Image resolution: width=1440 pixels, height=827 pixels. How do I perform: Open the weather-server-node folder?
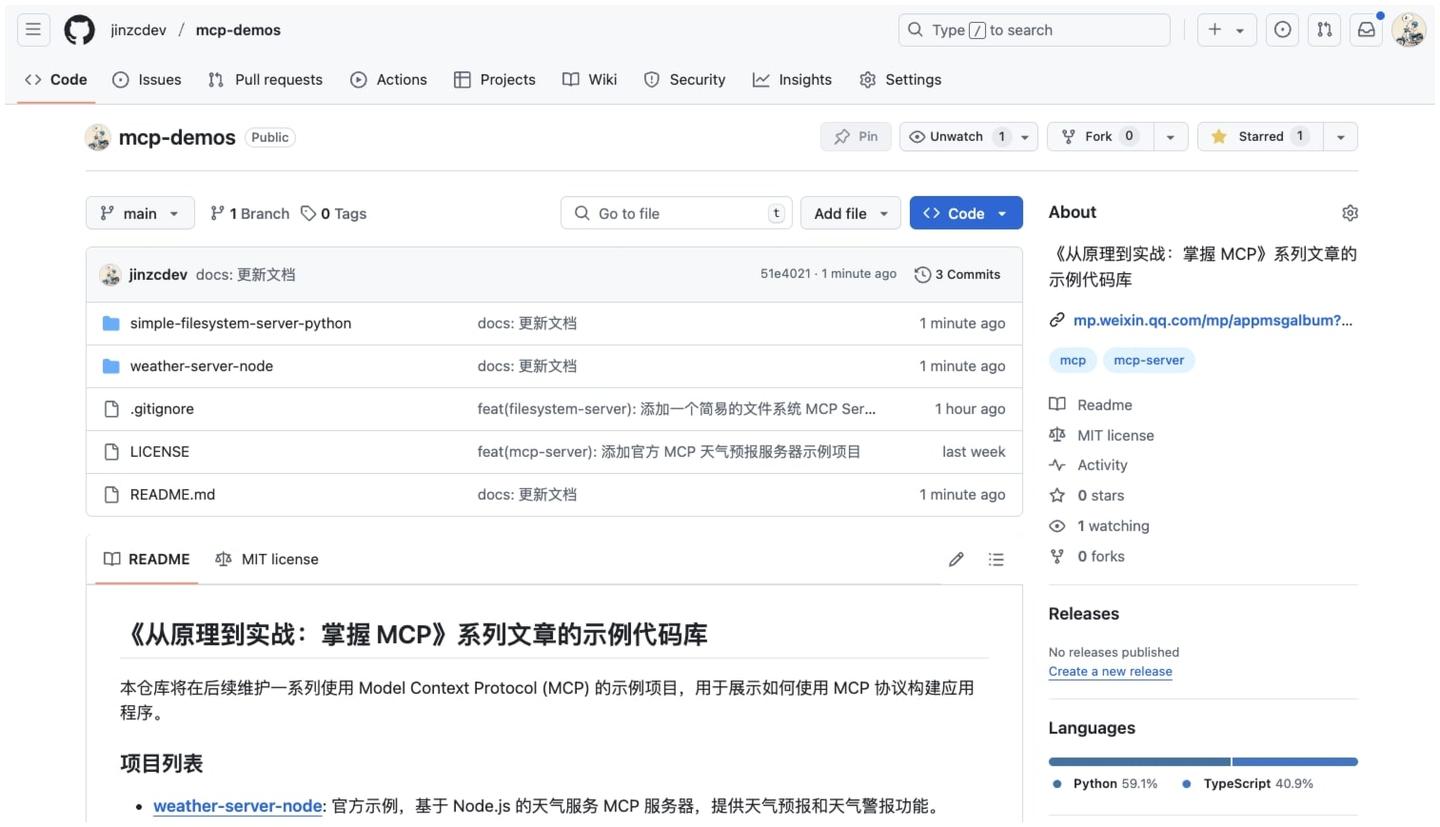click(201, 366)
